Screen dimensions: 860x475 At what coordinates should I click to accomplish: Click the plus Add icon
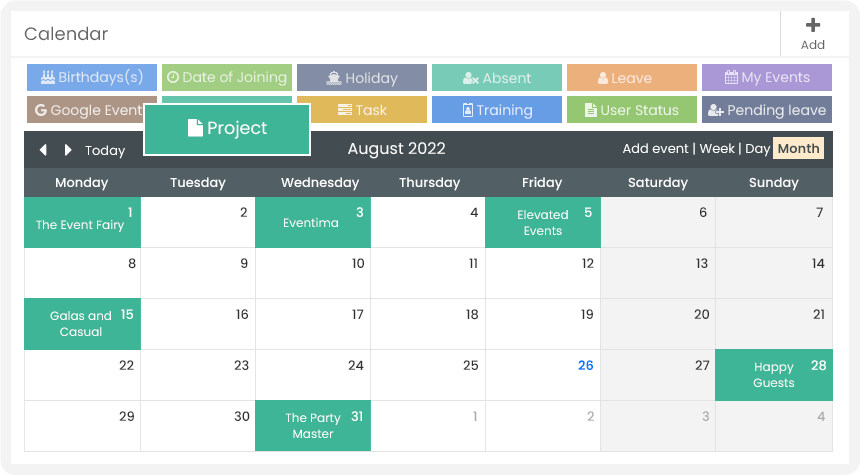click(813, 25)
